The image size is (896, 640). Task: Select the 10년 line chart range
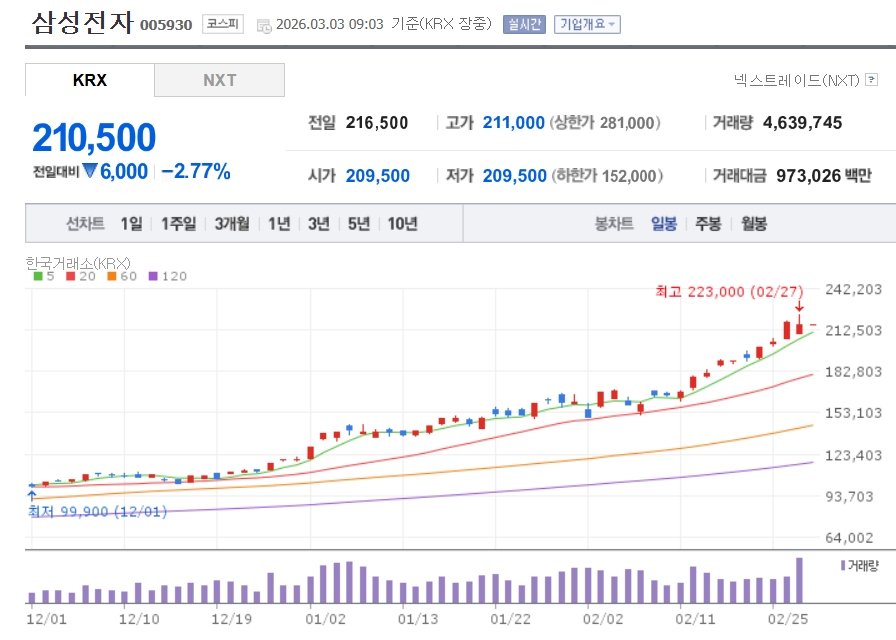402,223
